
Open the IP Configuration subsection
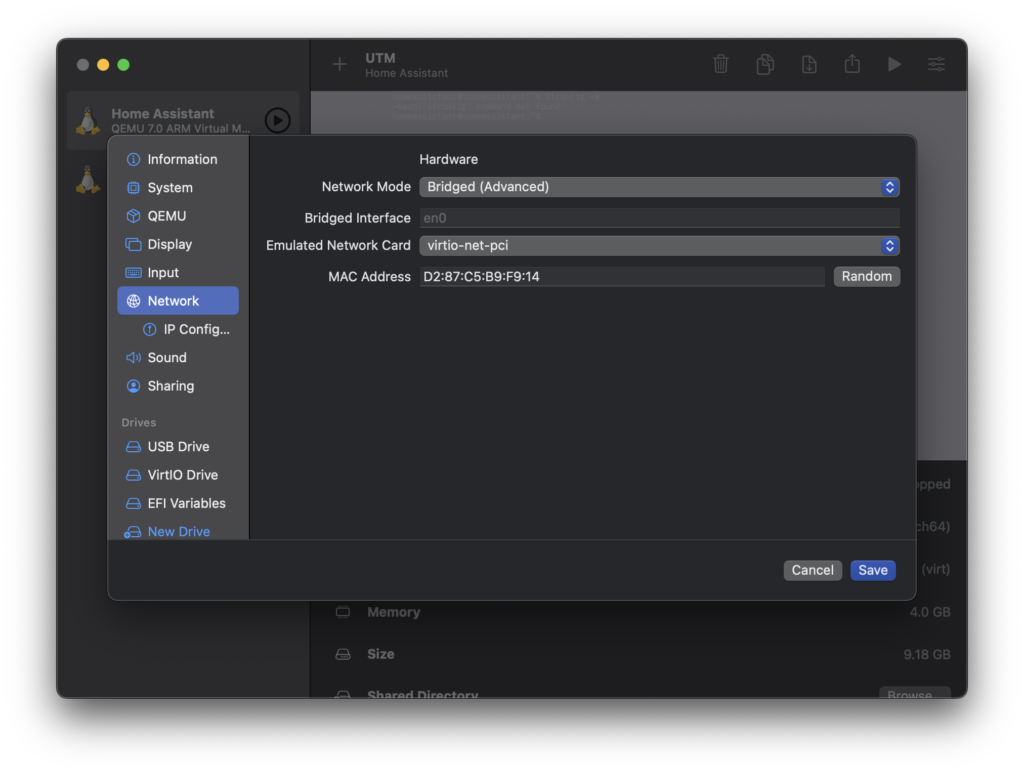pos(185,330)
